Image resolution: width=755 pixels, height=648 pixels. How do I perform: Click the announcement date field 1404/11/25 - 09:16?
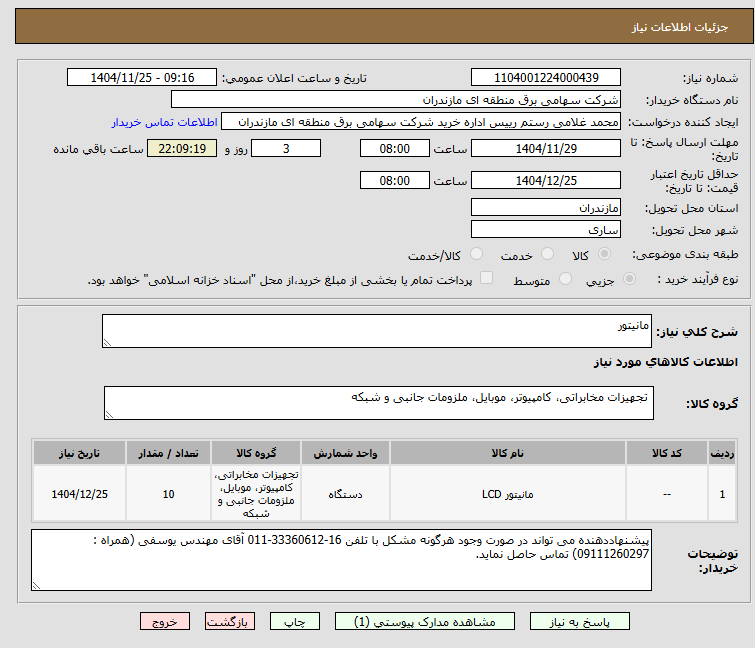142,78
